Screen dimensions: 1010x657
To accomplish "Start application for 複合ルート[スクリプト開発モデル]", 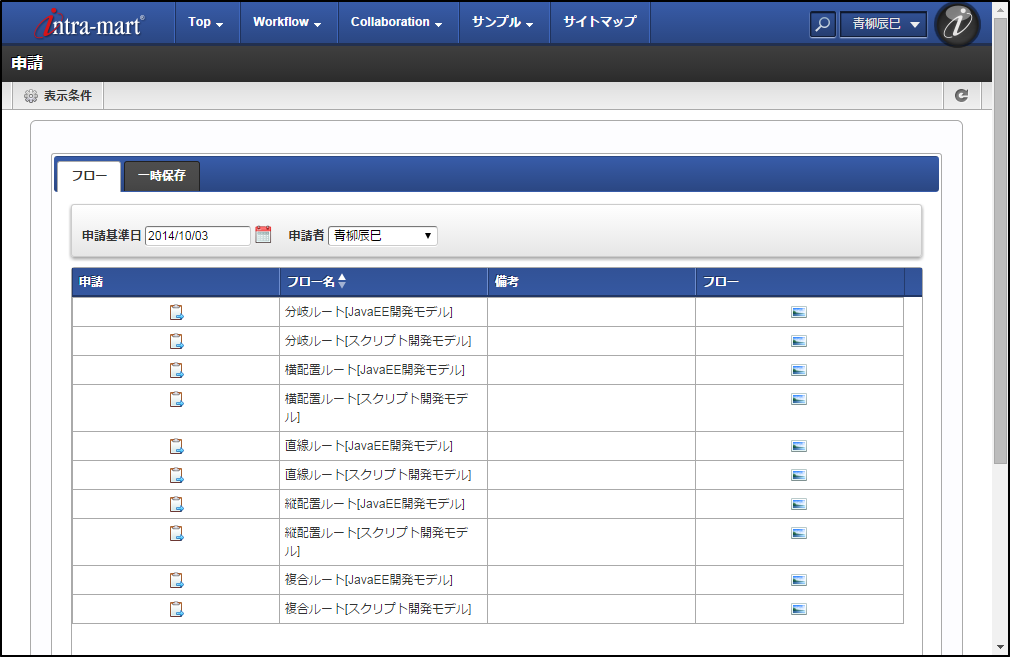I will click(x=176, y=609).
